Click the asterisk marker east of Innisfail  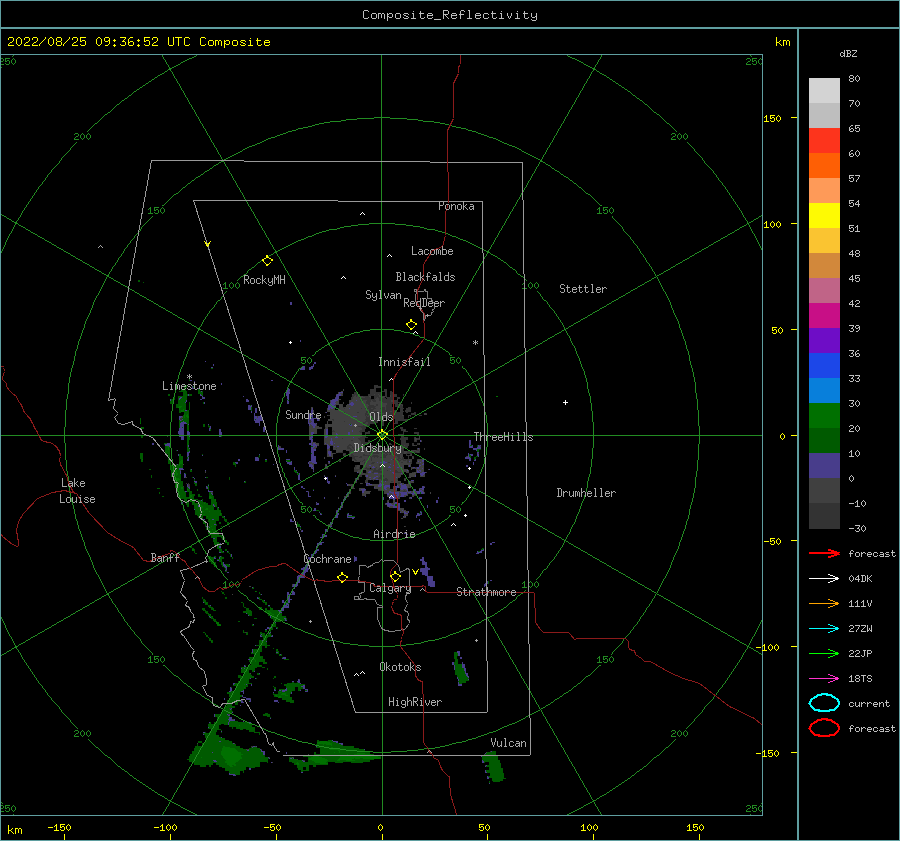tap(475, 343)
